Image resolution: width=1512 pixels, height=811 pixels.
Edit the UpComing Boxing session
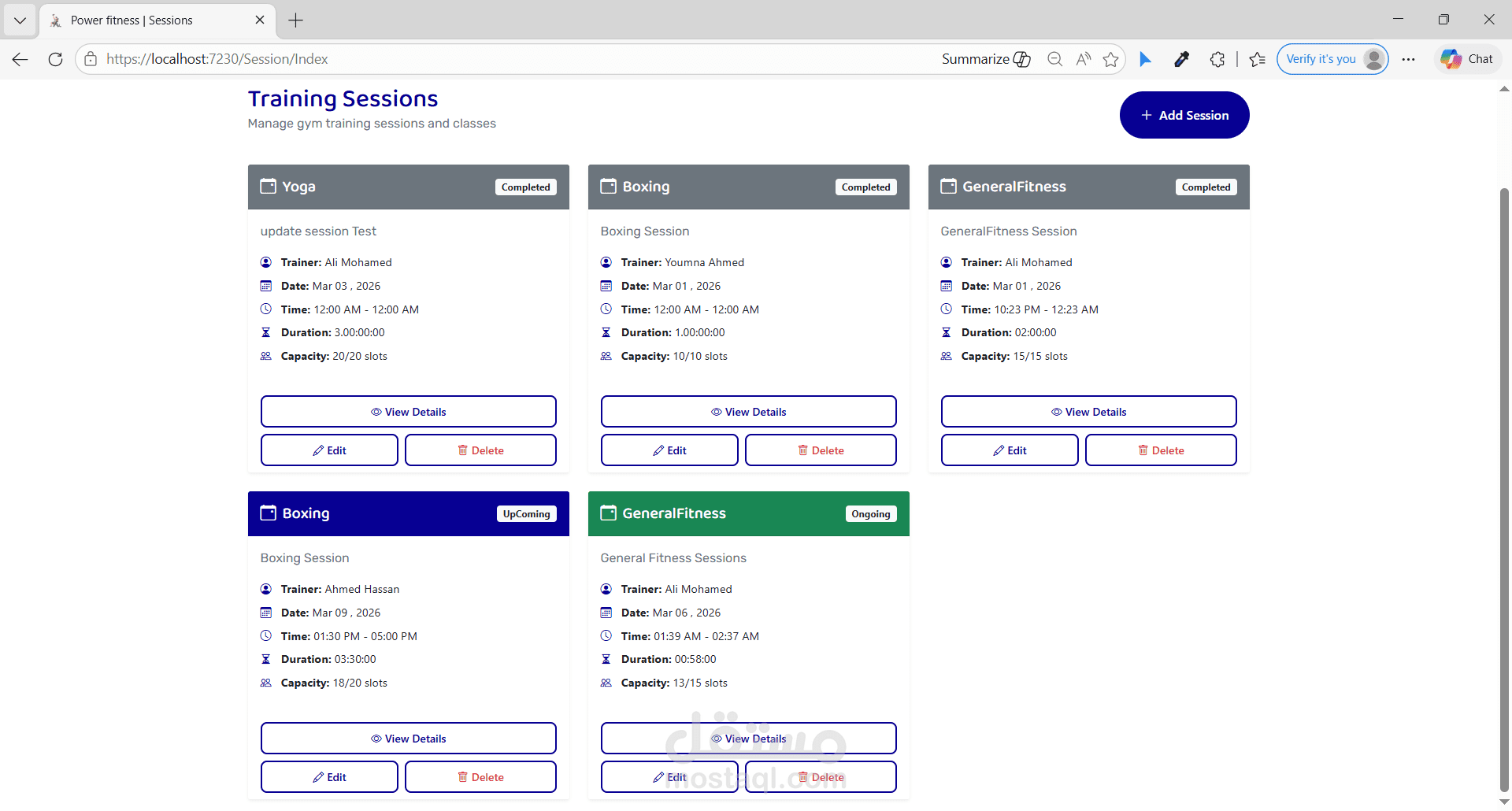tap(329, 777)
